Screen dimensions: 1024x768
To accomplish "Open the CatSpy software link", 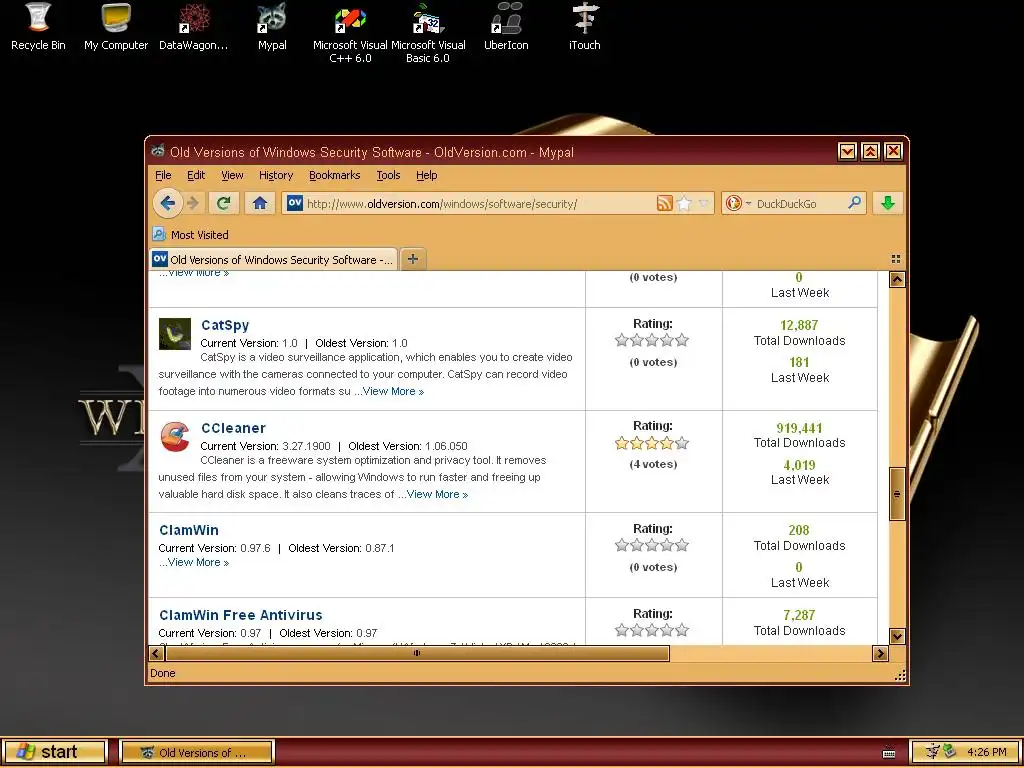I will pyautogui.click(x=225, y=325).
